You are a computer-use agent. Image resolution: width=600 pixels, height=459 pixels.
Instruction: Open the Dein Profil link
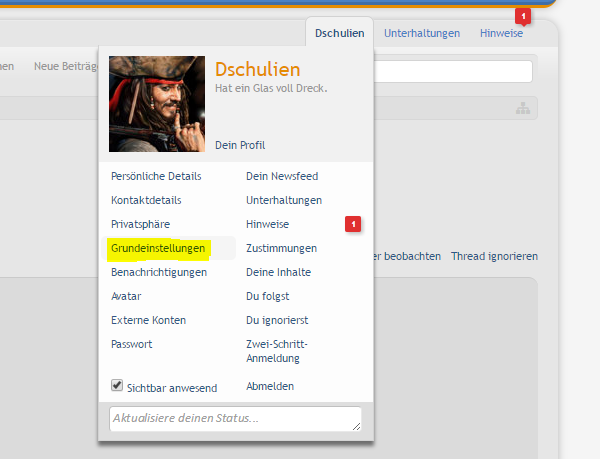tap(240, 145)
